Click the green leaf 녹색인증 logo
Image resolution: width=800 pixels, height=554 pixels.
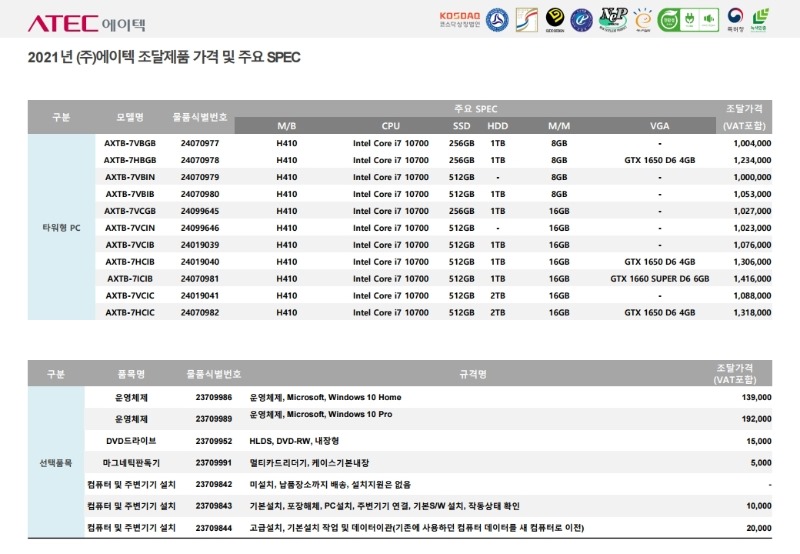pos(759,20)
